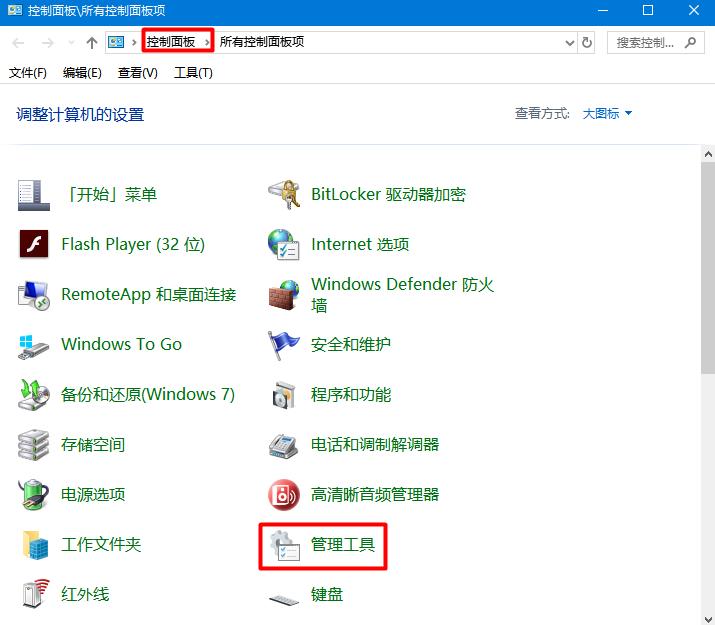Click the refresh button beside address bar
The height and width of the screenshot is (625, 715).
click(587, 43)
